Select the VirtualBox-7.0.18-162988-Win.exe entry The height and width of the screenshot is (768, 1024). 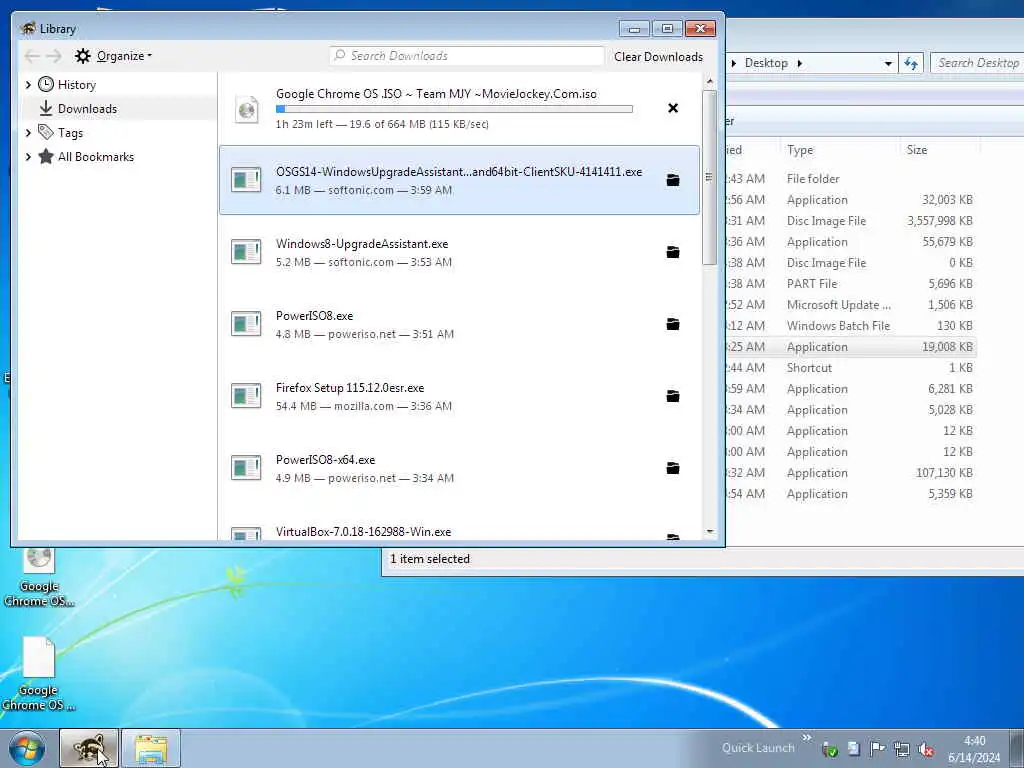pyautogui.click(x=459, y=532)
